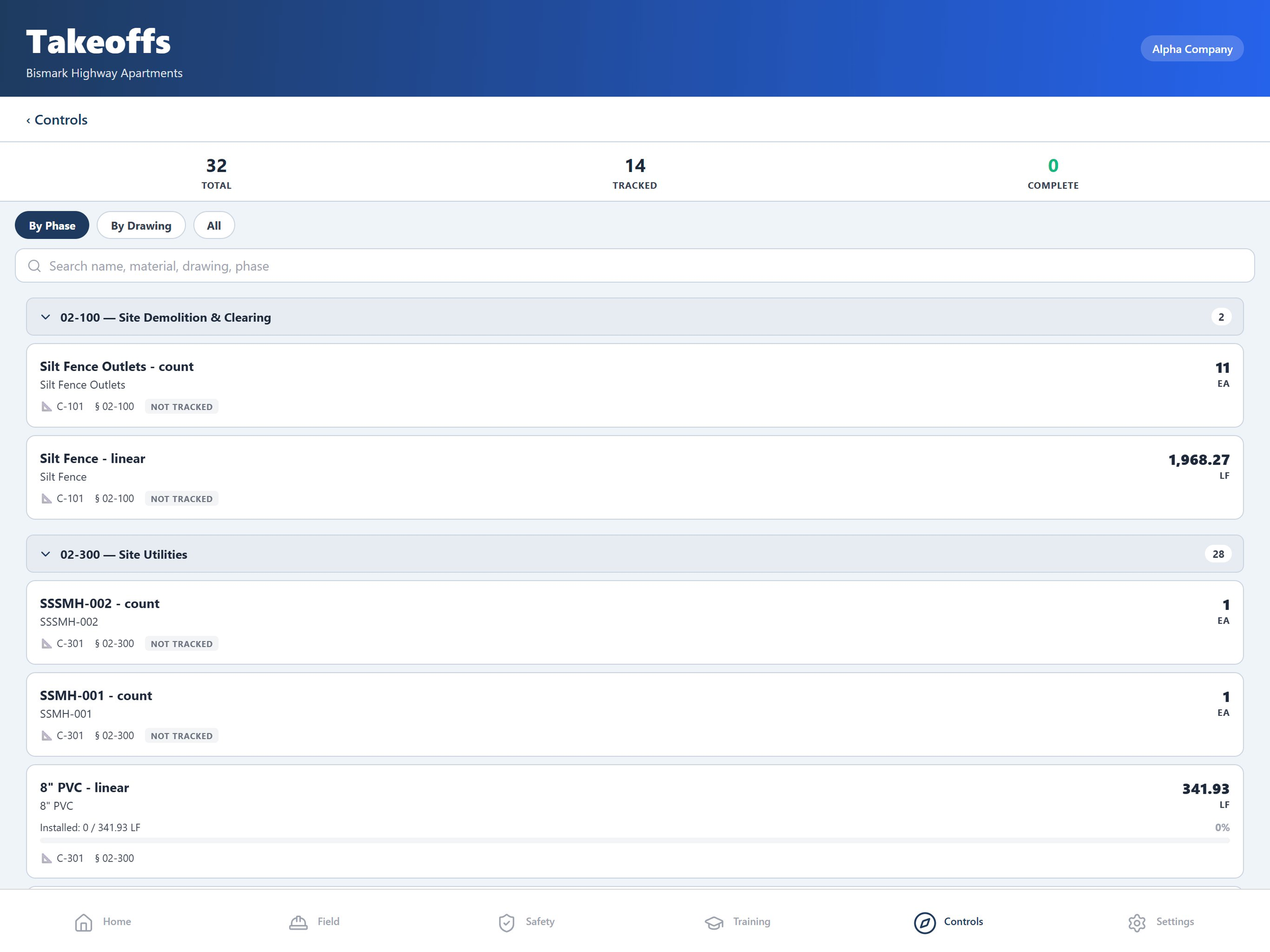This screenshot has height=952, width=1270.
Task: Go to Safety in bottom navigation
Action: 526,922
